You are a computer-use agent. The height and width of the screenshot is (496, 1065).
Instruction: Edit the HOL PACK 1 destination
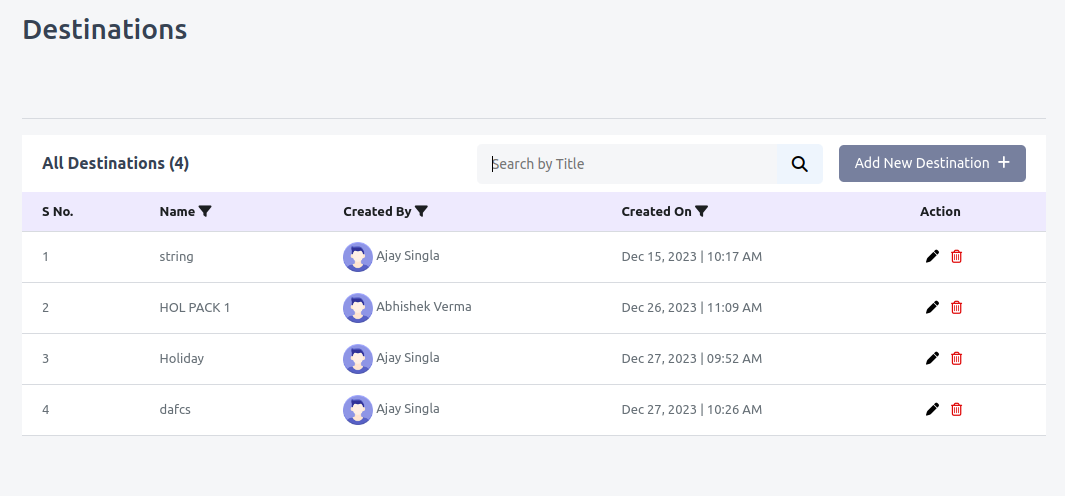[x=933, y=307]
